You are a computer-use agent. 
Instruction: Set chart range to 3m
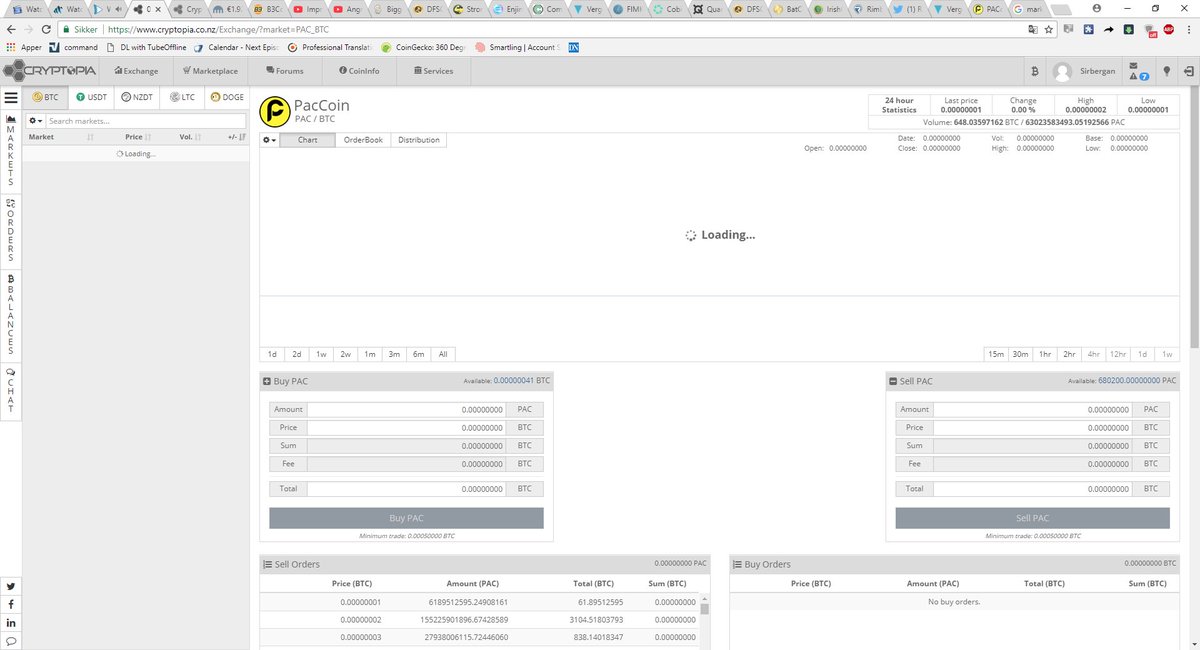coord(394,354)
